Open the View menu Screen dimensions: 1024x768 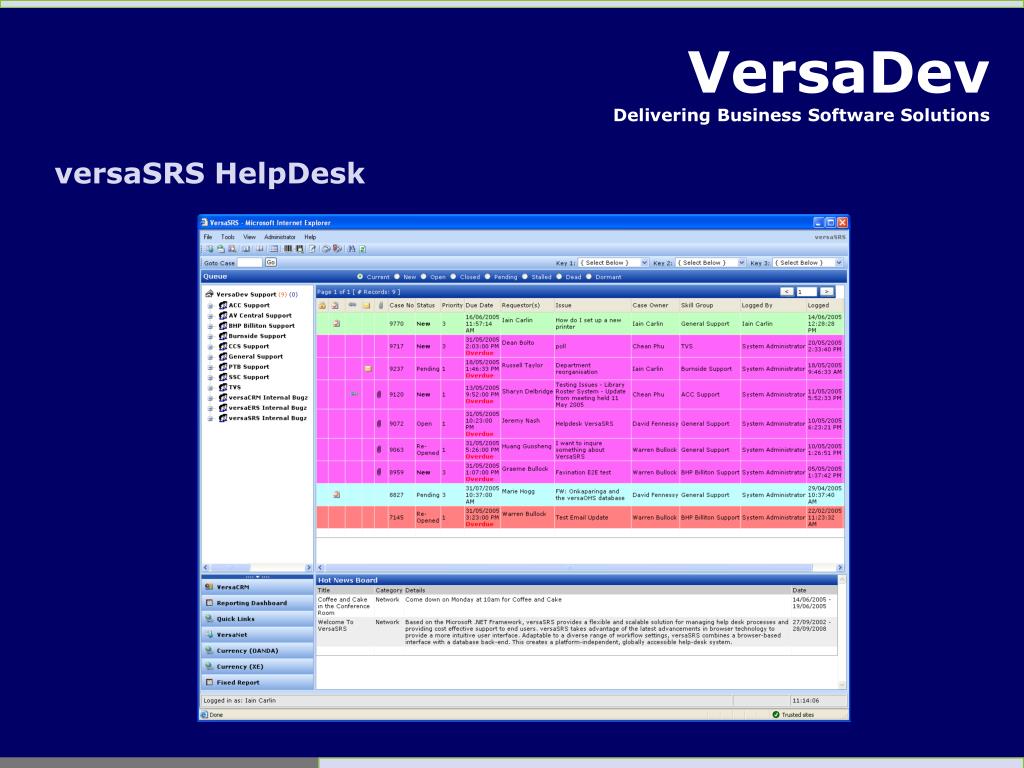(x=249, y=237)
